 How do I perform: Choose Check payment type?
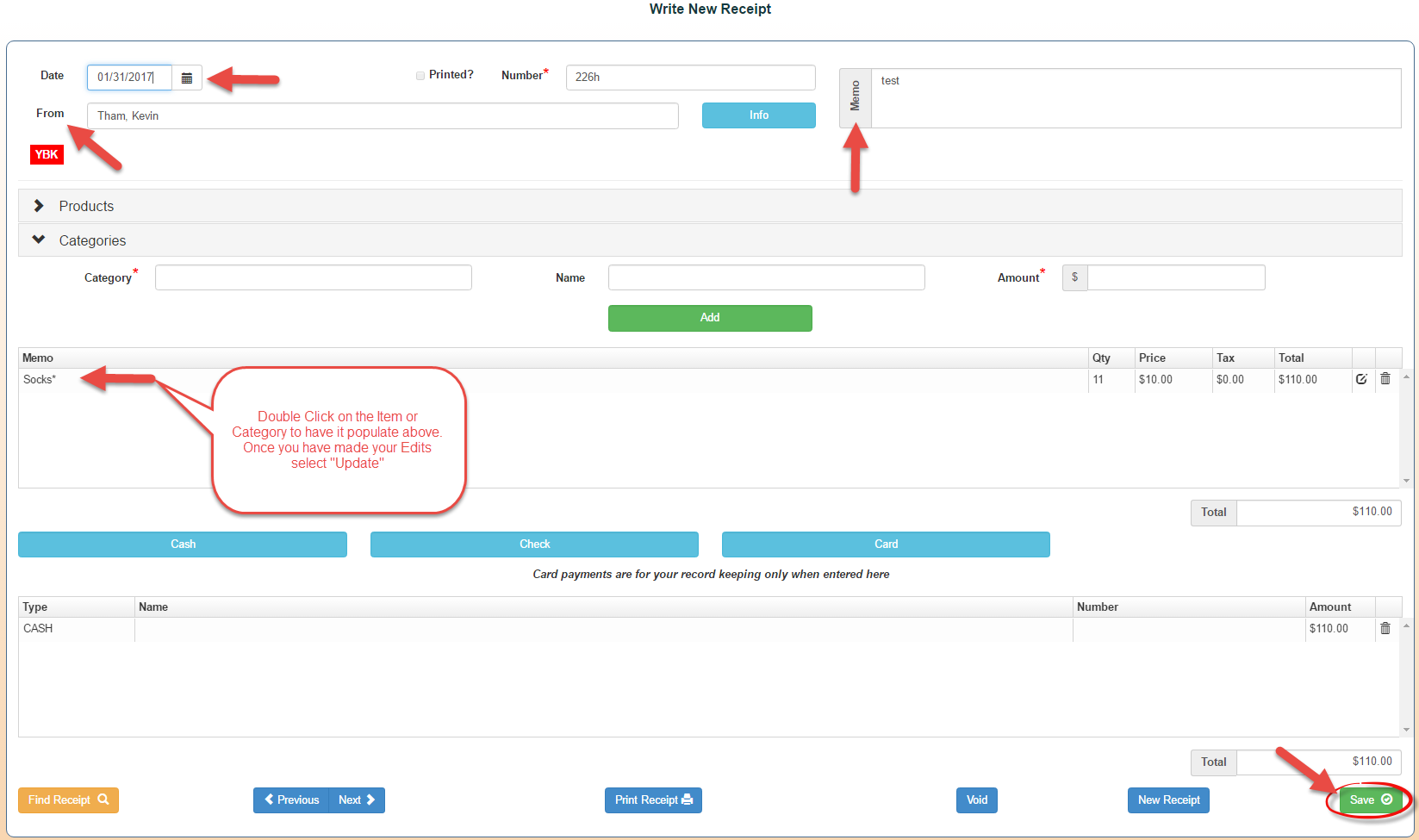click(534, 544)
